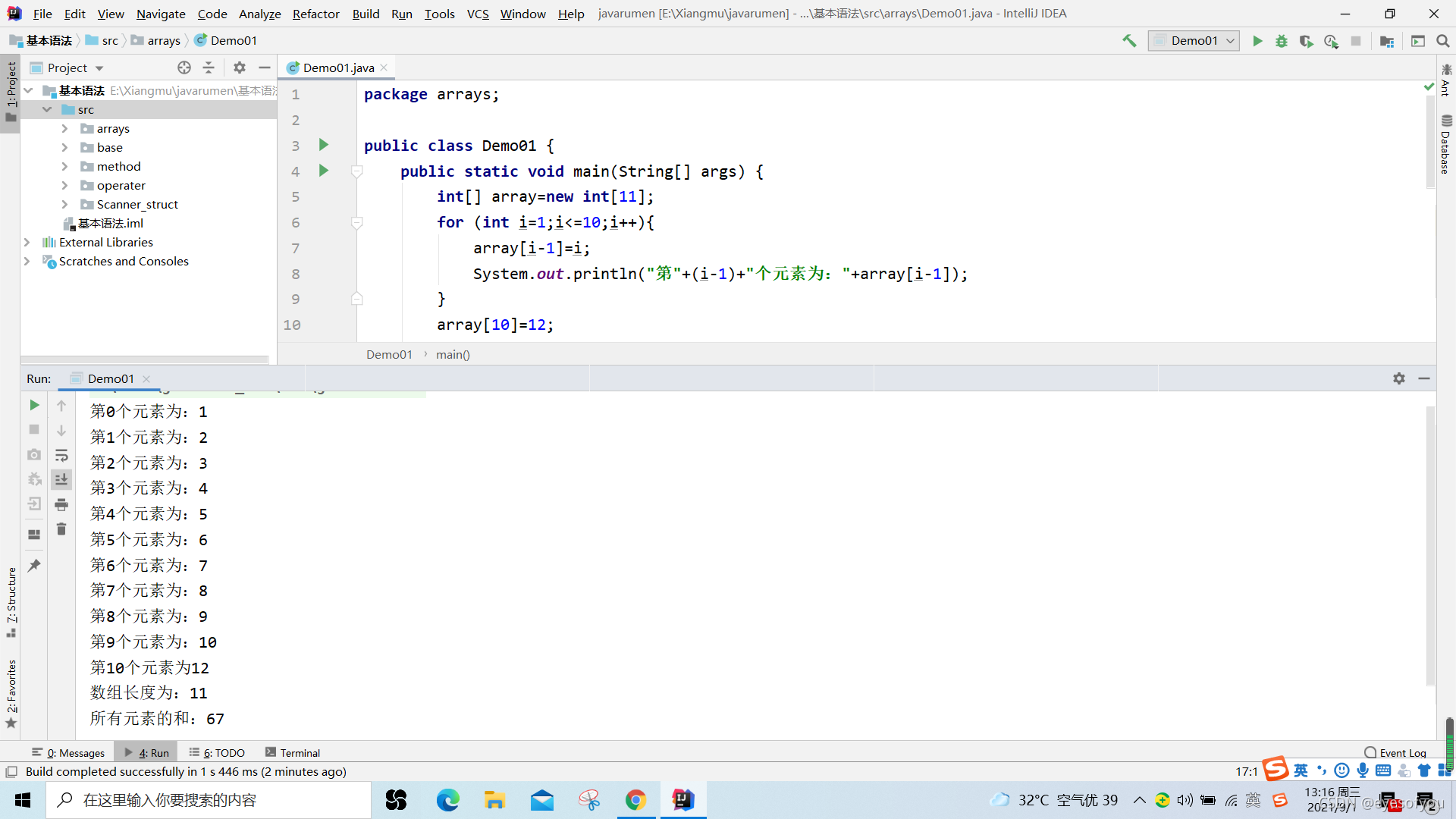Open the Messages tool window
The width and height of the screenshot is (1456, 819).
point(68,753)
